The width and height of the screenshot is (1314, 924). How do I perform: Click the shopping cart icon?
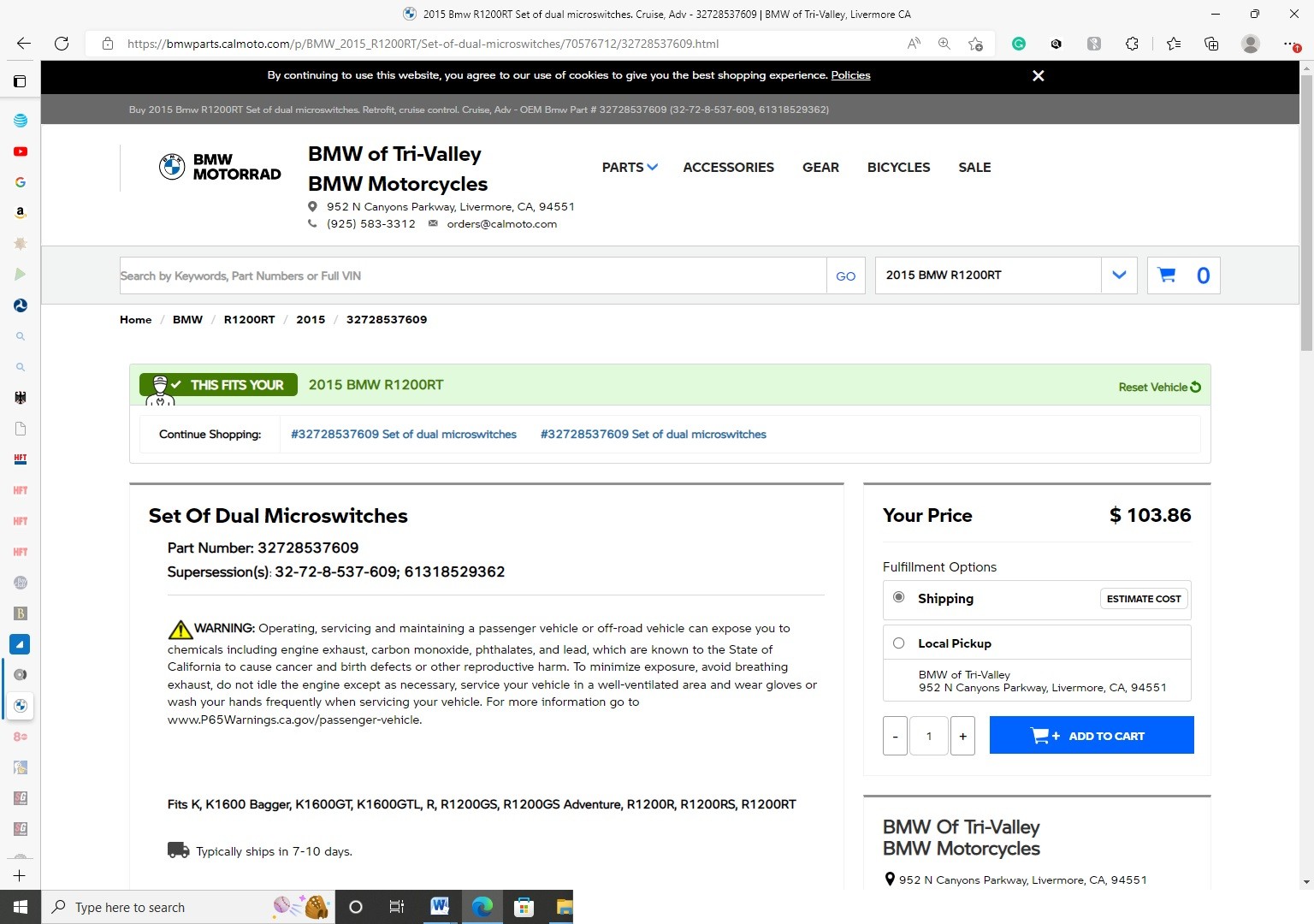tap(1166, 275)
